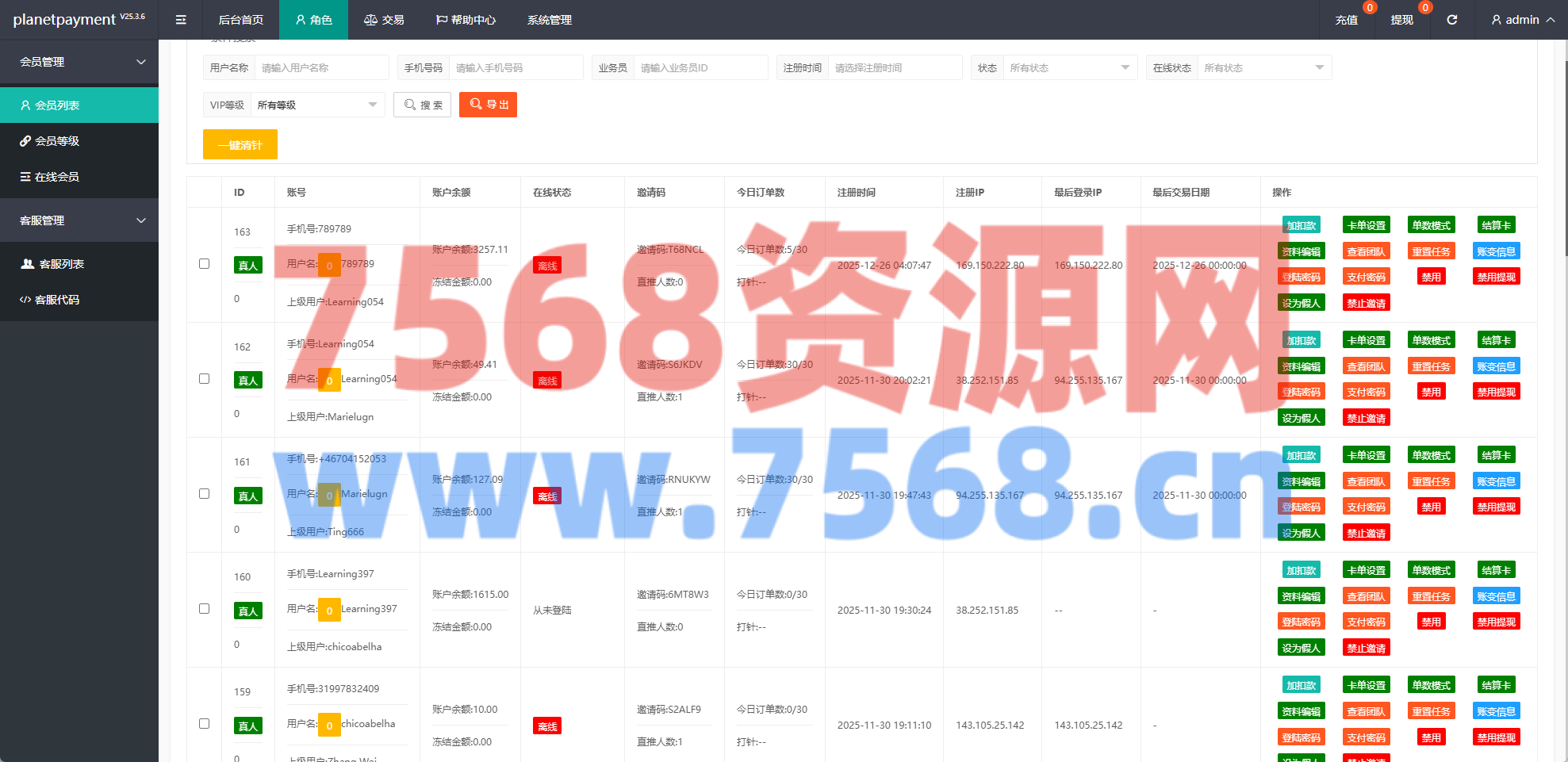1568x762 pixels.
Task: Click the sidebar collapse hamburger icon
Action: click(x=181, y=20)
